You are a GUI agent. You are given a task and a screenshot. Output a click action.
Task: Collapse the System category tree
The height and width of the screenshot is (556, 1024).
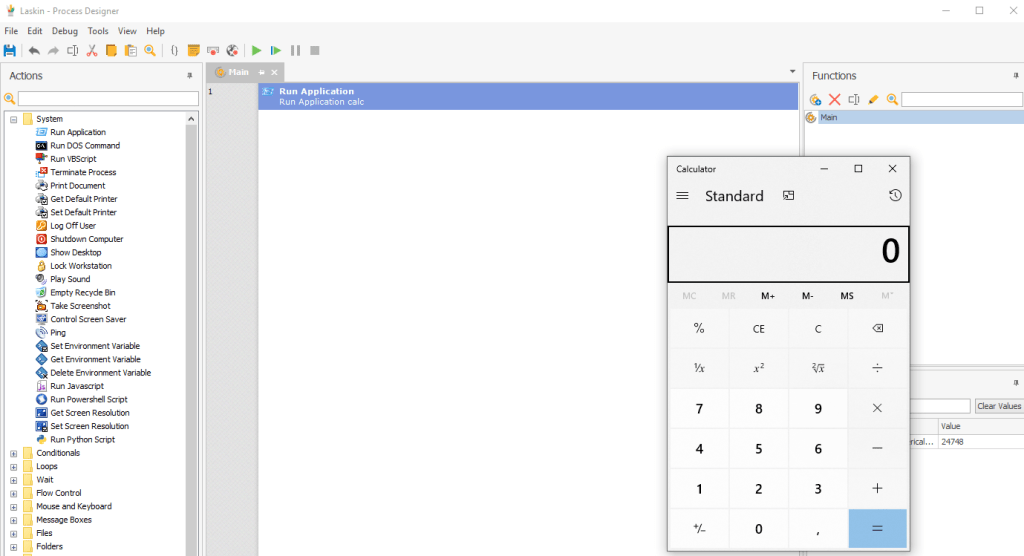tap(14, 119)
